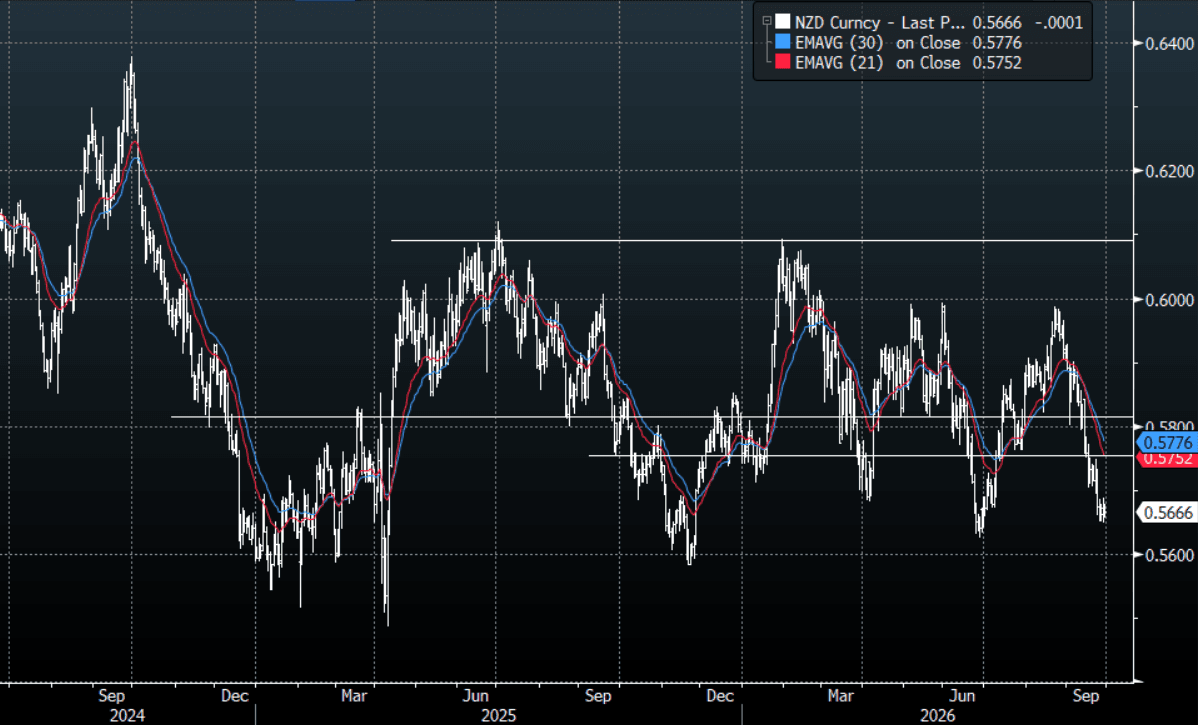
Task: Click the -.0001 change value in the legend
Action: [x=1059, y=23]
